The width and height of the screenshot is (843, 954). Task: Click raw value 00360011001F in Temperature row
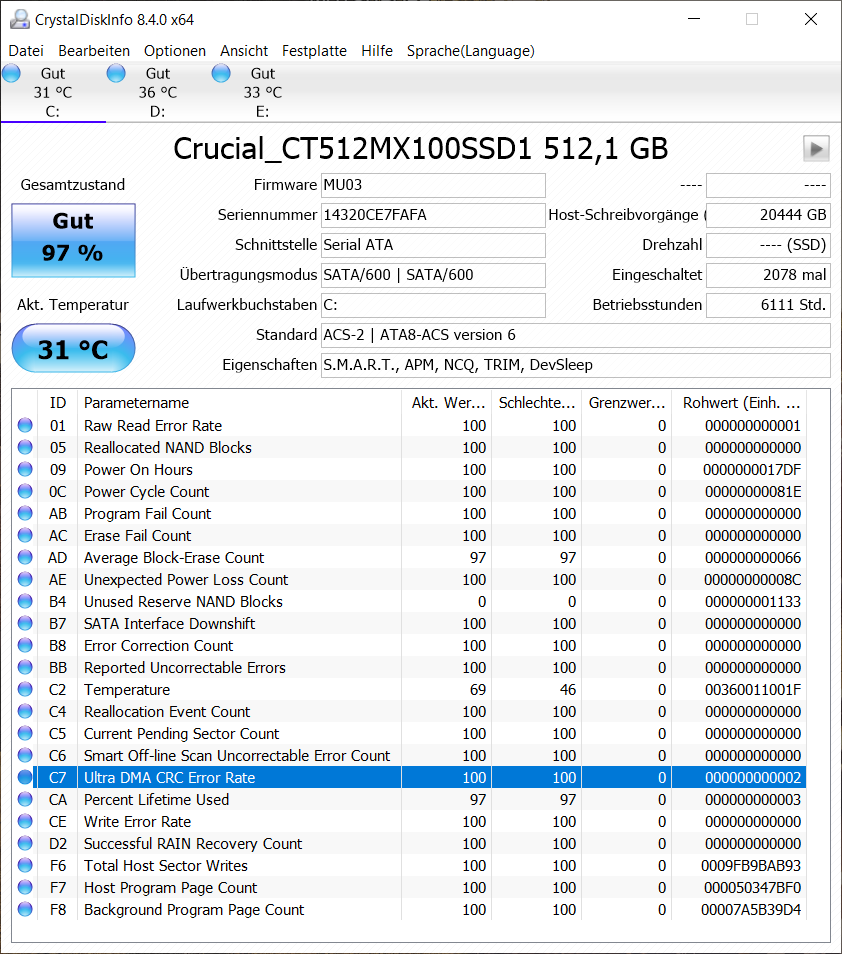pos(753,689)
